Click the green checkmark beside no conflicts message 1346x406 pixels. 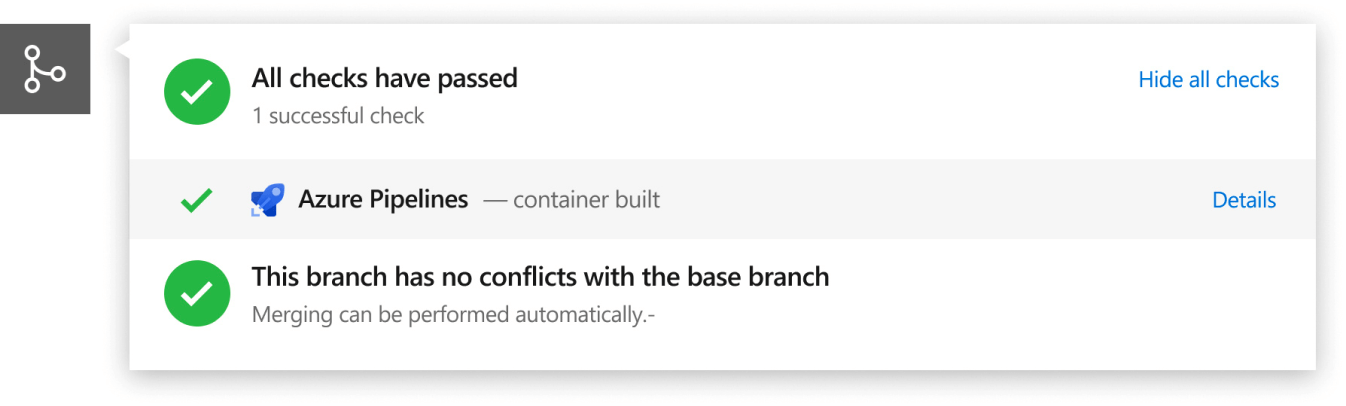(x=197, y=293)
